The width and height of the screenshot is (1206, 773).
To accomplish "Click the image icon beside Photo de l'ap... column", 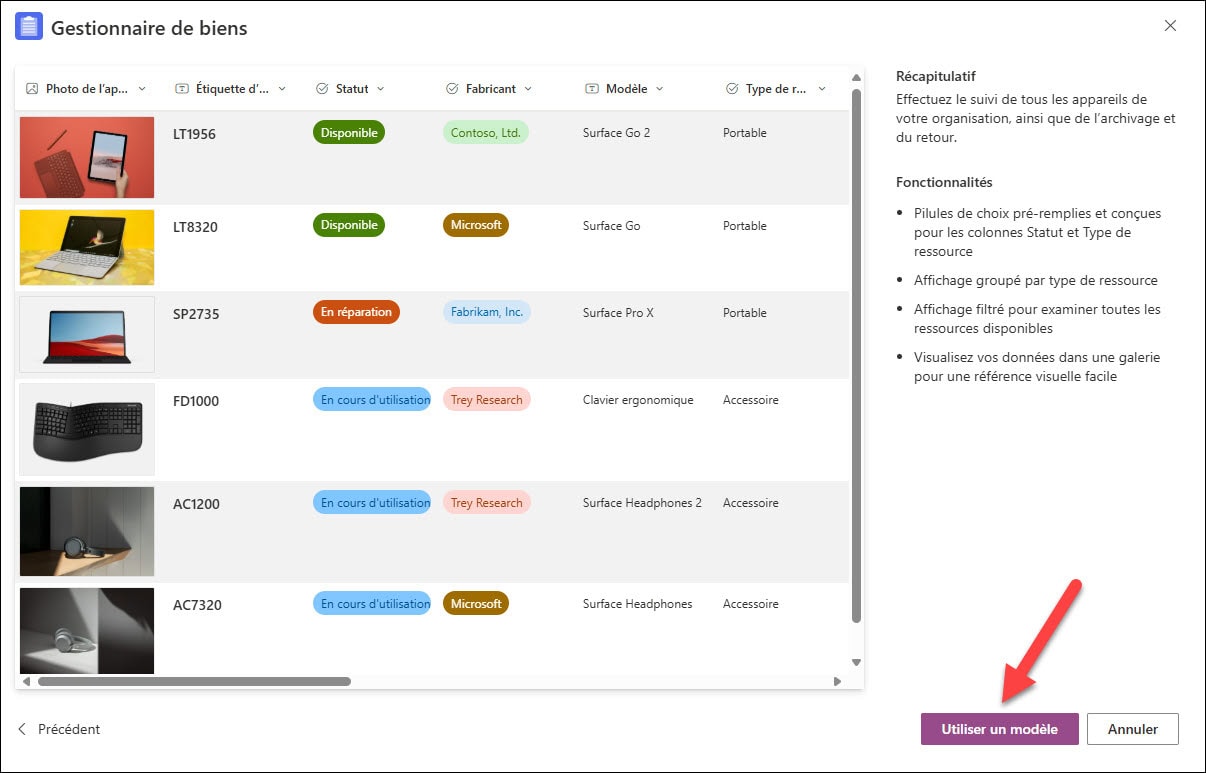I will [31, 88].
